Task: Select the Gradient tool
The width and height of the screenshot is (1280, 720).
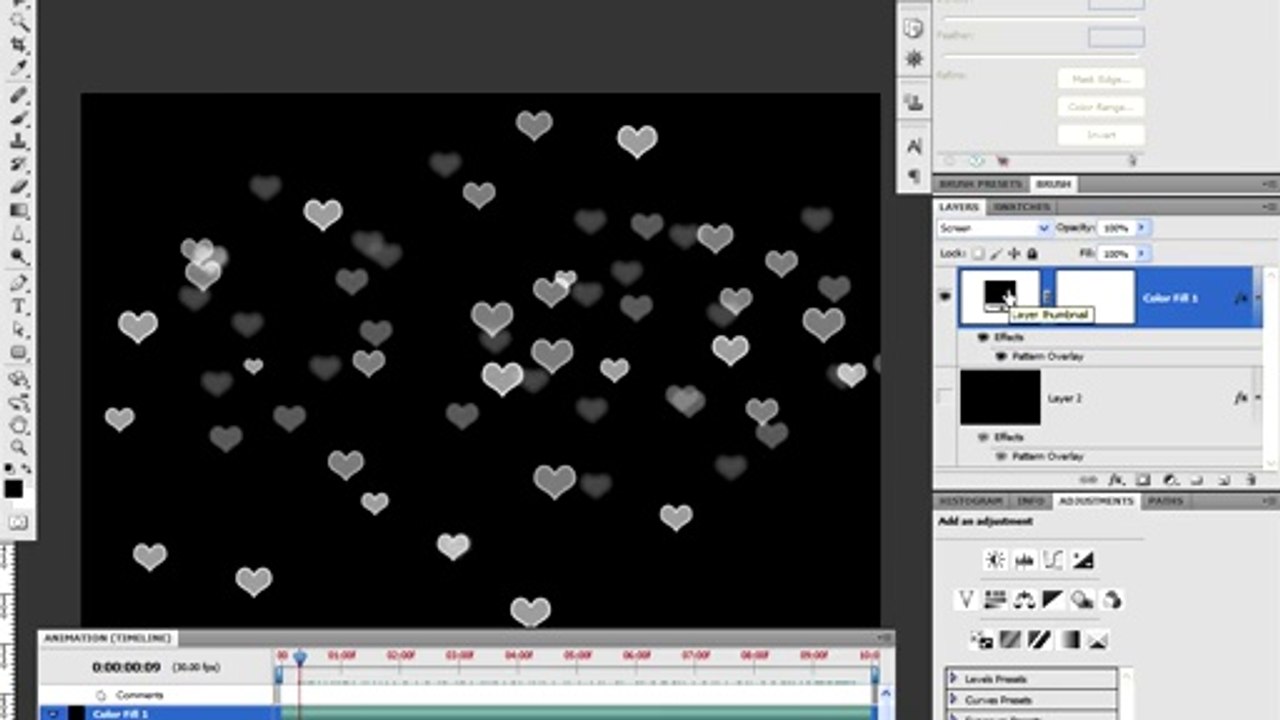Action: coord(19,211)
